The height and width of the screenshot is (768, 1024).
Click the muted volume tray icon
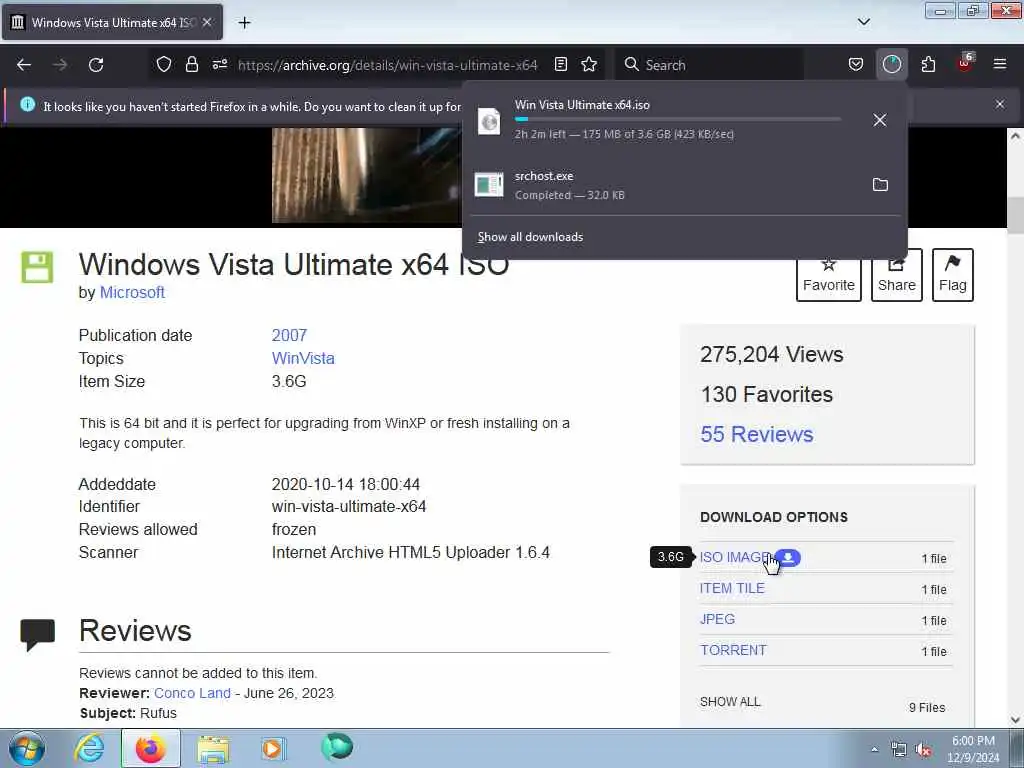923,750
